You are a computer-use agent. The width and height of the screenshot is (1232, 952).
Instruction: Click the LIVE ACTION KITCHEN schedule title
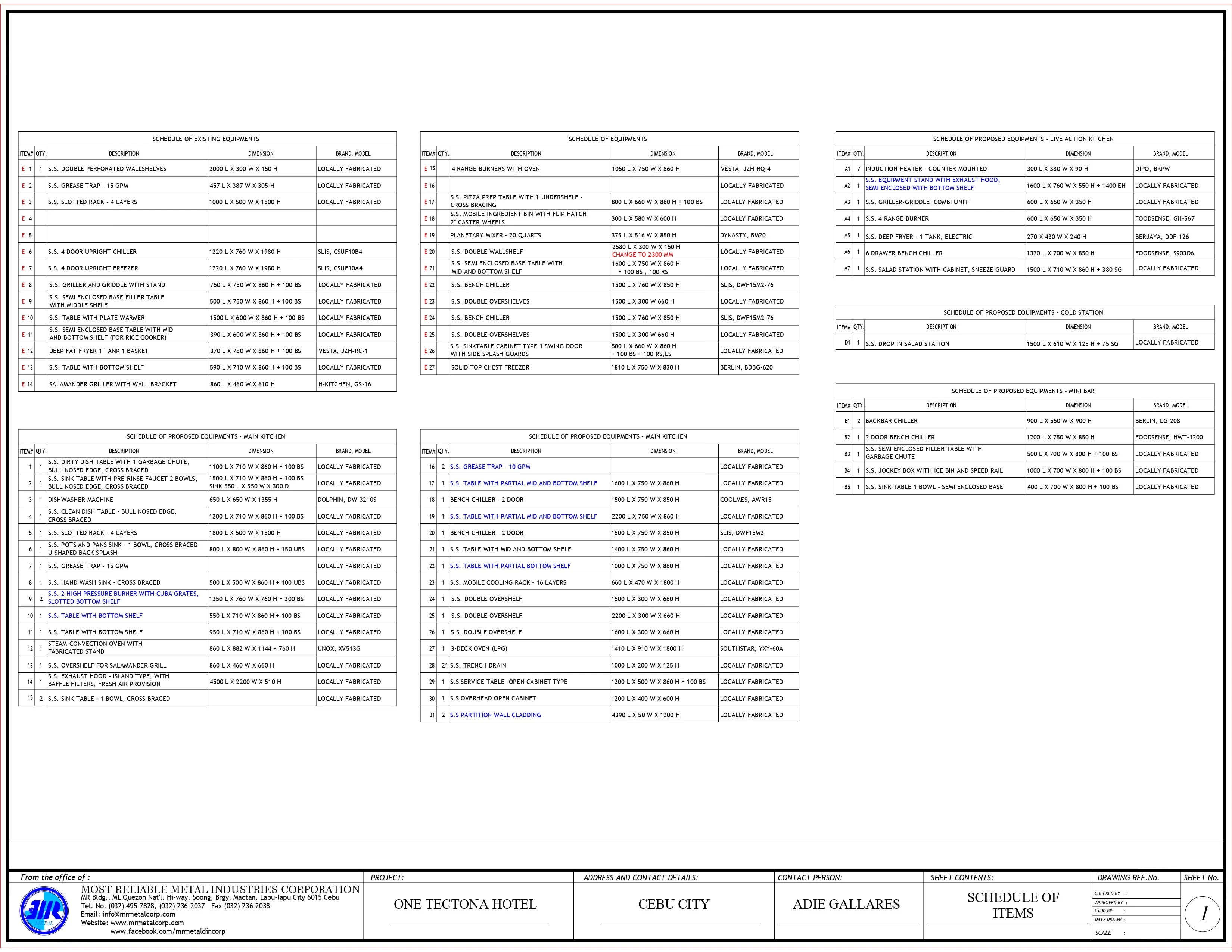click(1023, 139)
